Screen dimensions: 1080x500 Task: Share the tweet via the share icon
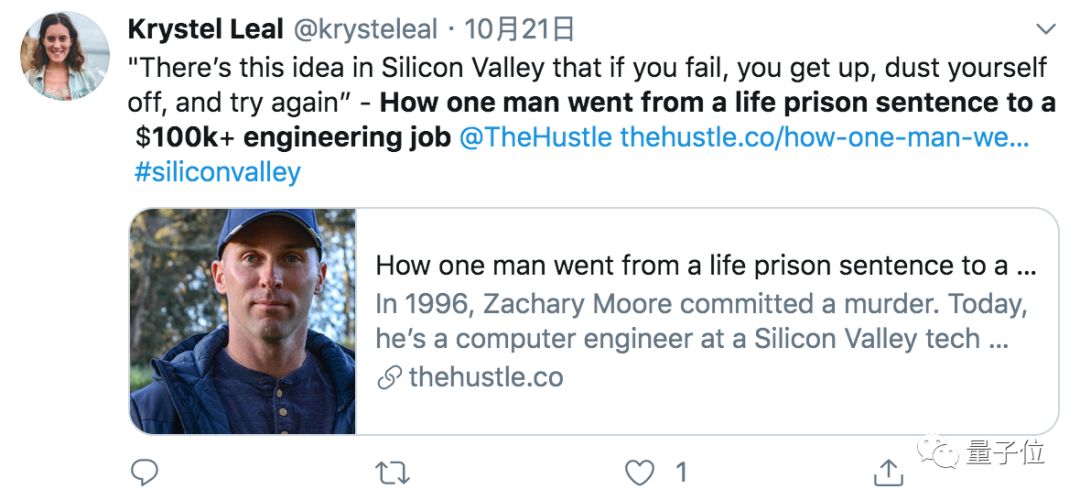click(x=888, y=471)
